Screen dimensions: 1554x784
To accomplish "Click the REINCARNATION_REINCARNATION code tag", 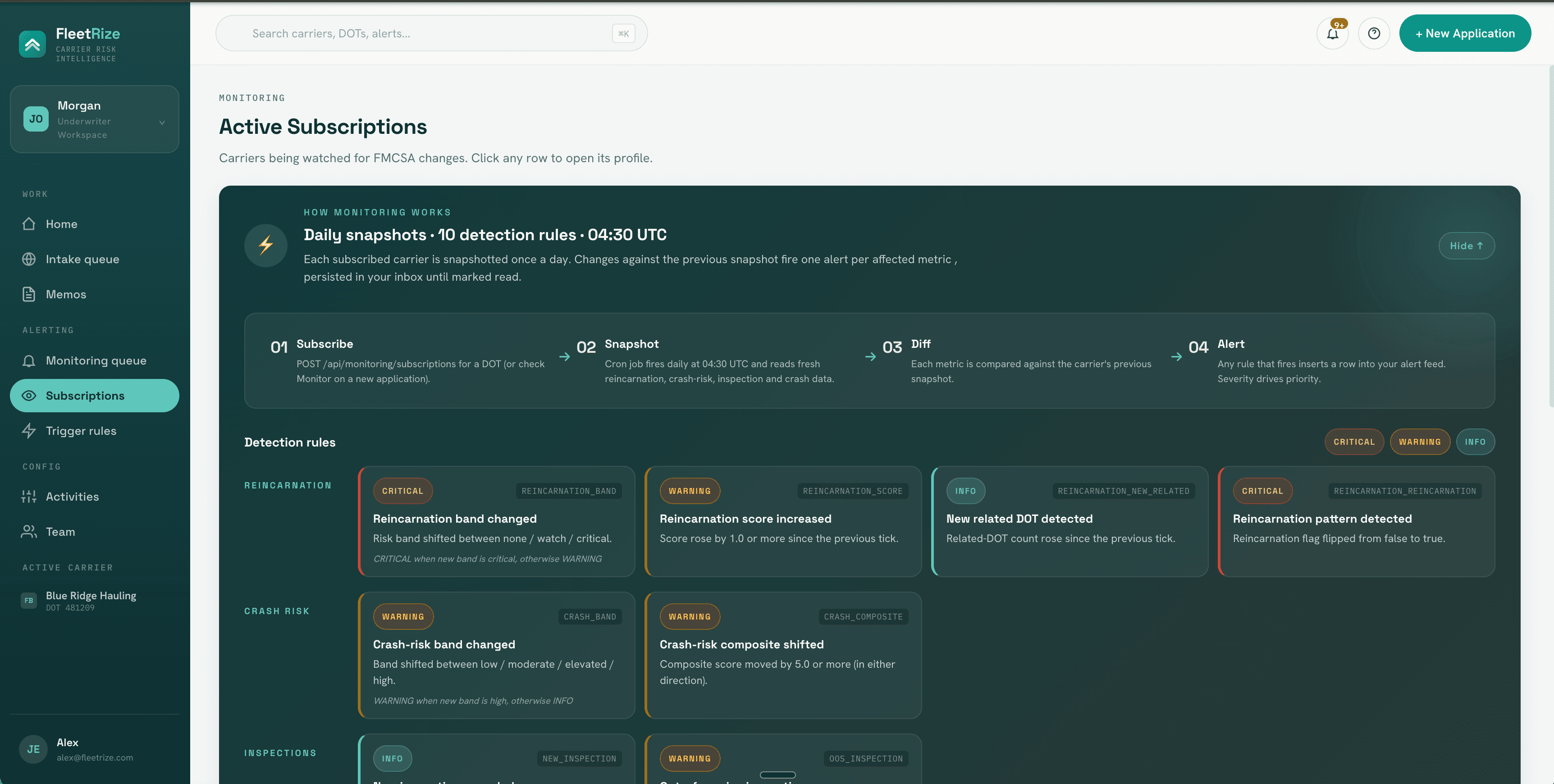I will coord(1404,492).
